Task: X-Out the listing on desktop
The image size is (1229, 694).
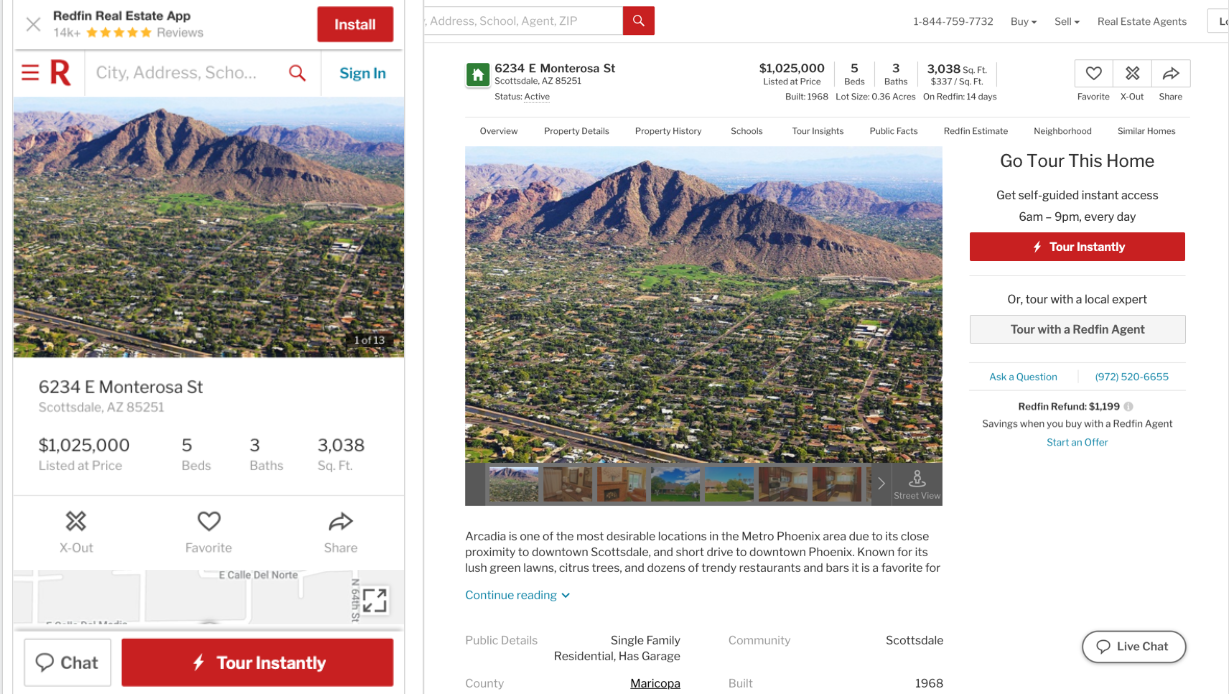Action: tap(1132, 73)
